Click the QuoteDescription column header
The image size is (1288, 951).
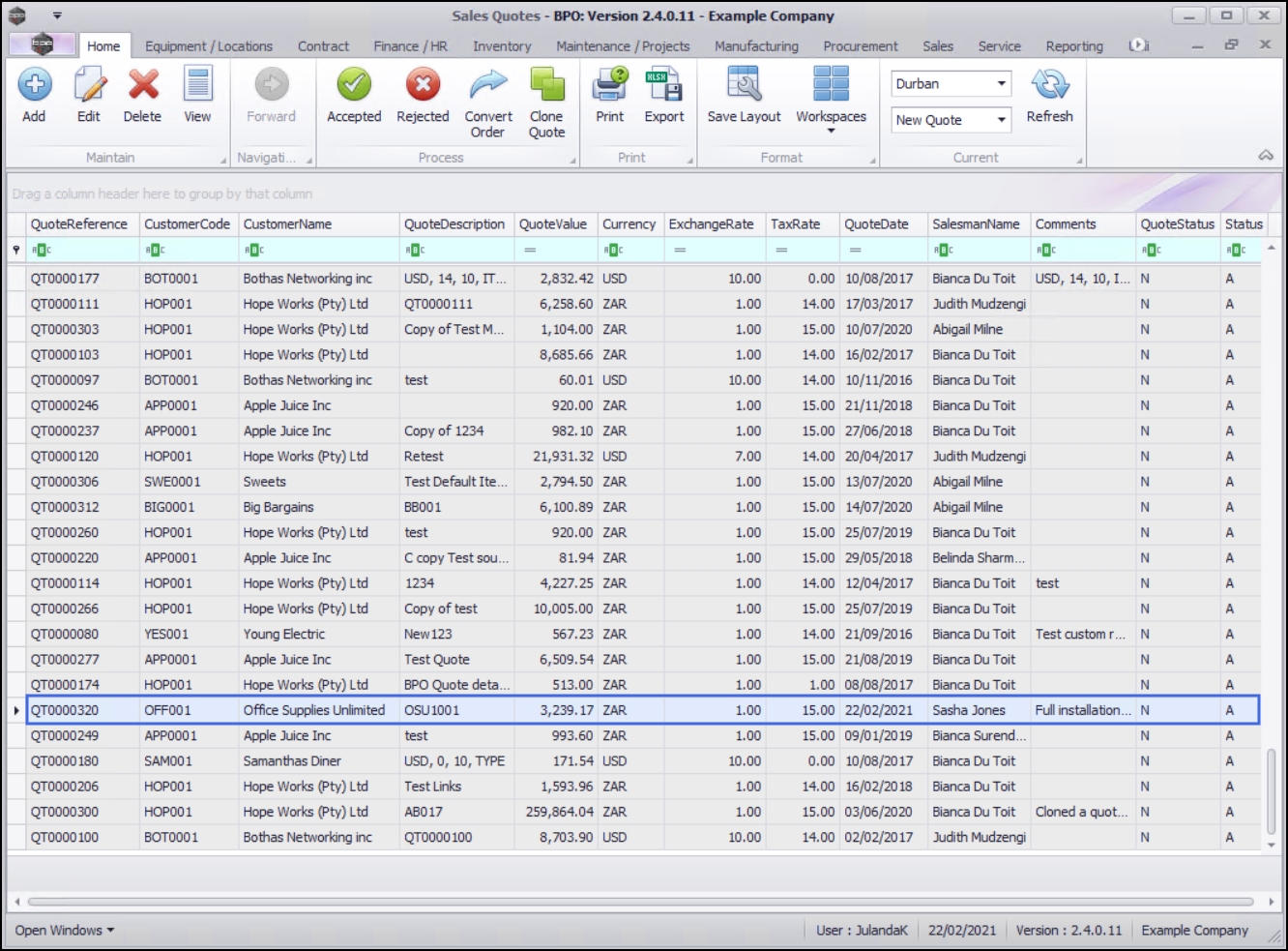click(456, 224)
